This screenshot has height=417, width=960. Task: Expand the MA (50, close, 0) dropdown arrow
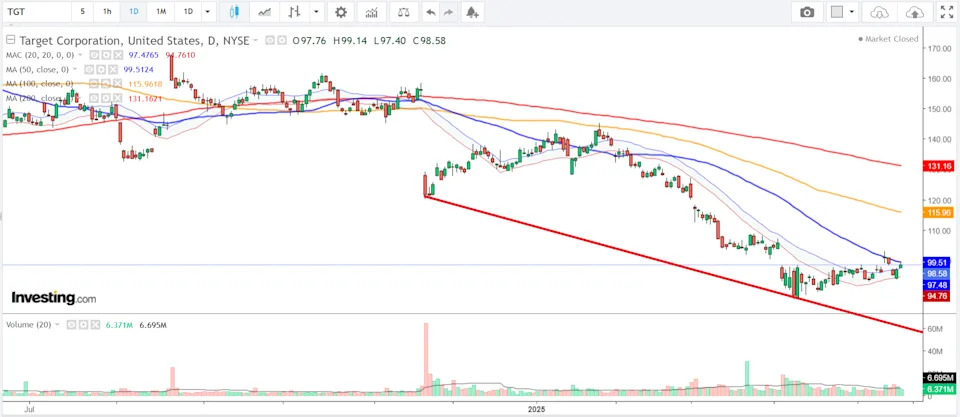[75, 69]
